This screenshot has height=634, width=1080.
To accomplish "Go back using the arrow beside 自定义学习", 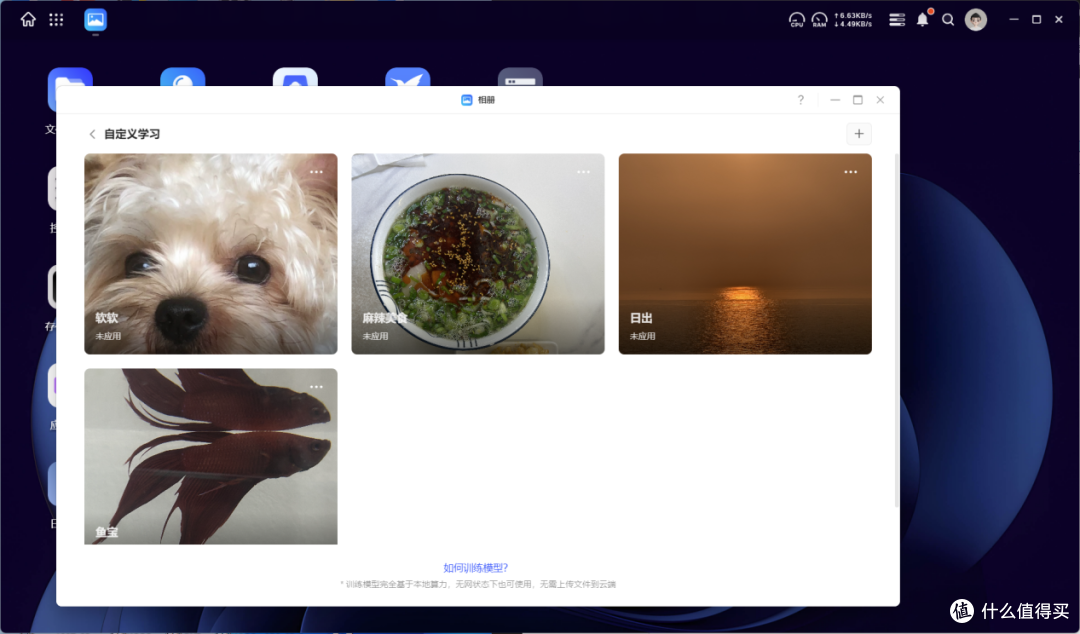I will click(x=92, y=134).
